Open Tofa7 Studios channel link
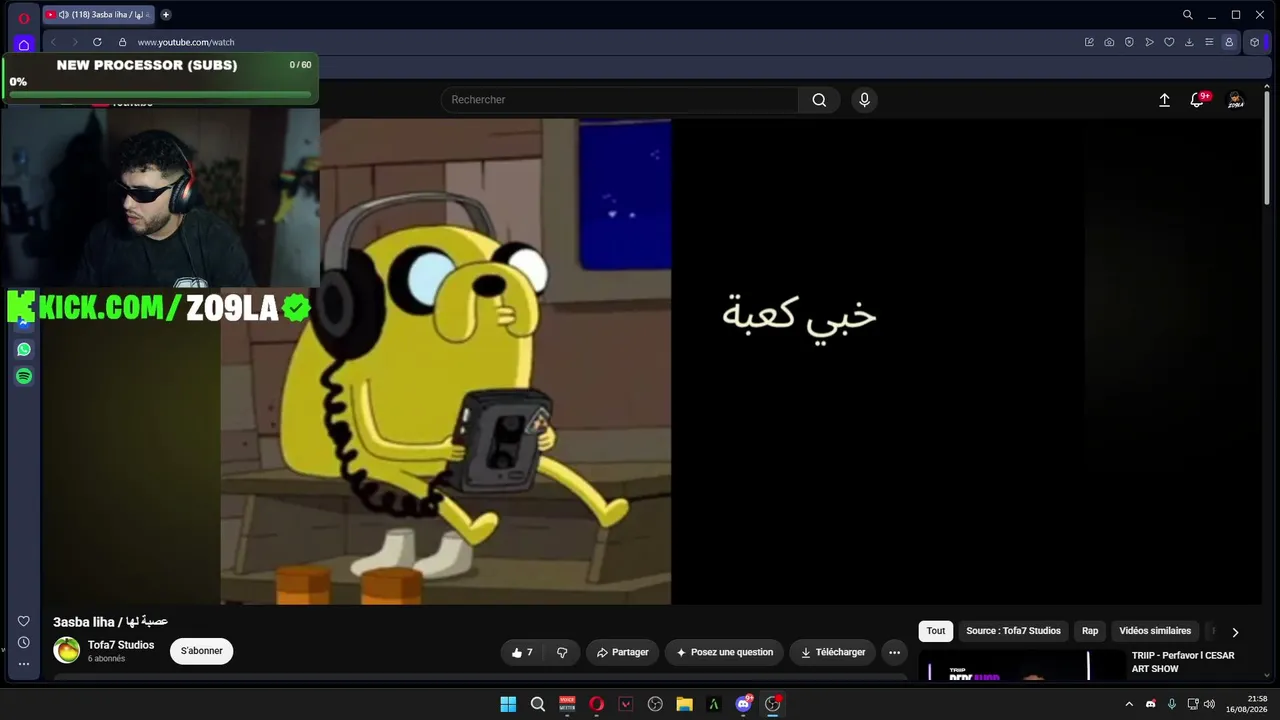Viewport: 1280px width, 720px height. pos(121,645)
